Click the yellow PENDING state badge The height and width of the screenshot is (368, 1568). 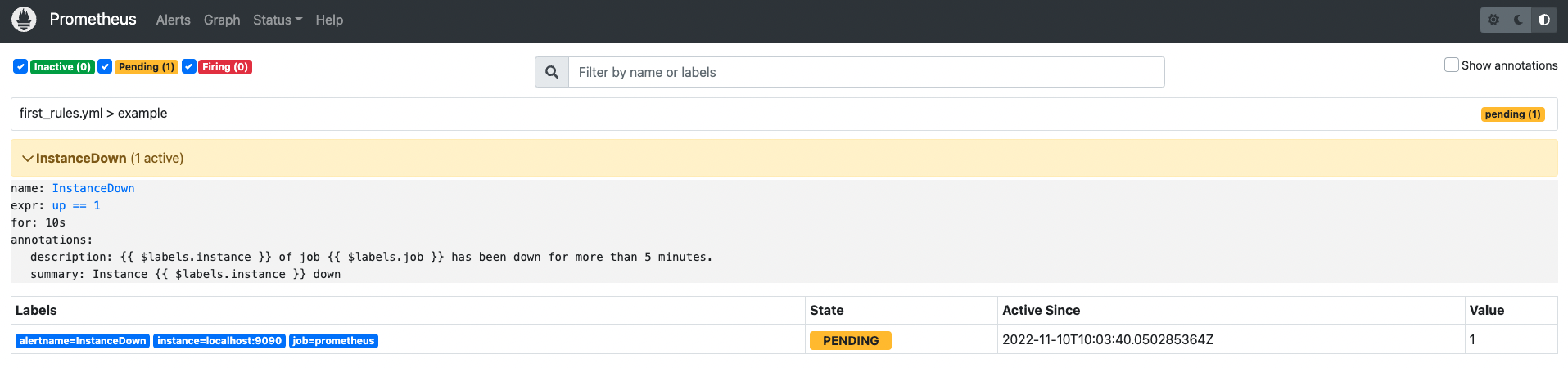point(851,340)
